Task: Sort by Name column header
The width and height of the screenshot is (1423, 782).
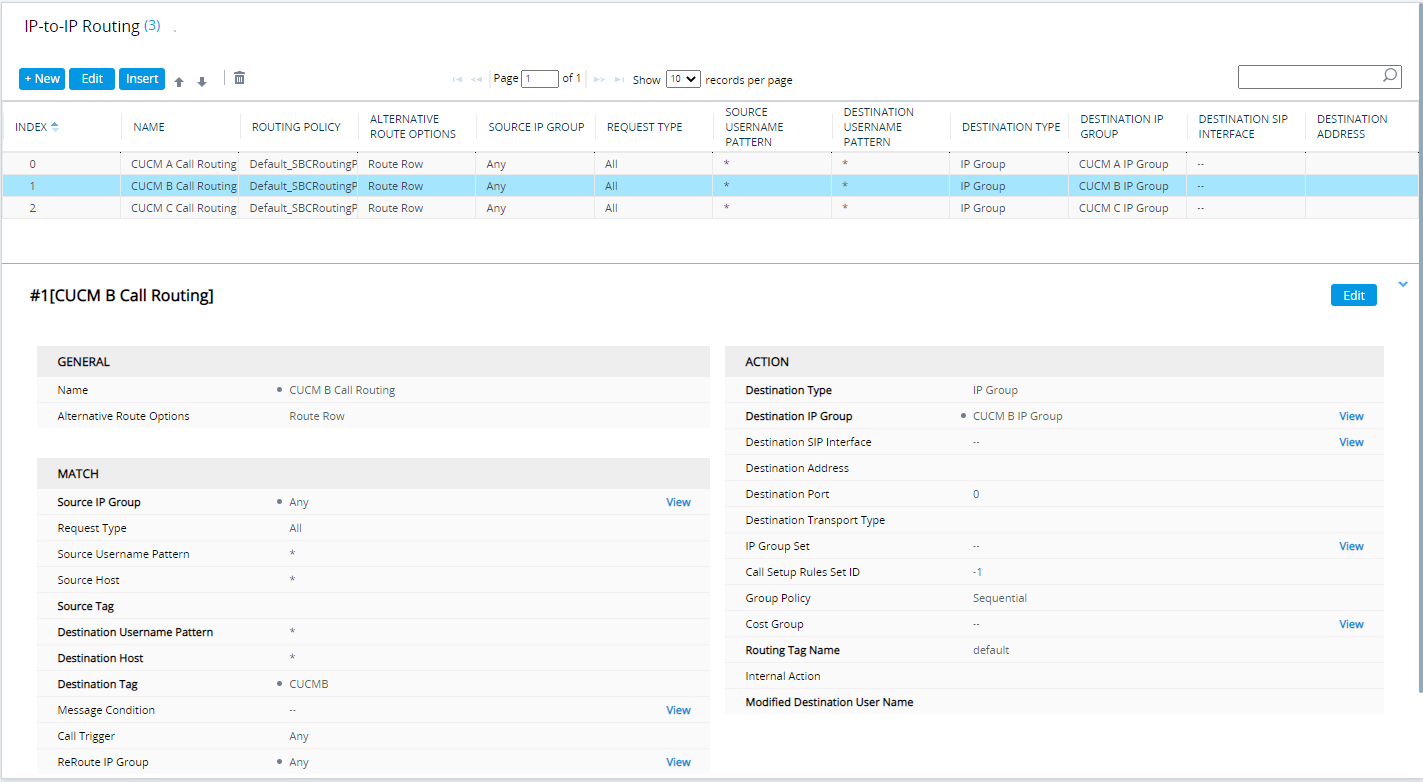Action: click(x=148, y=127)
